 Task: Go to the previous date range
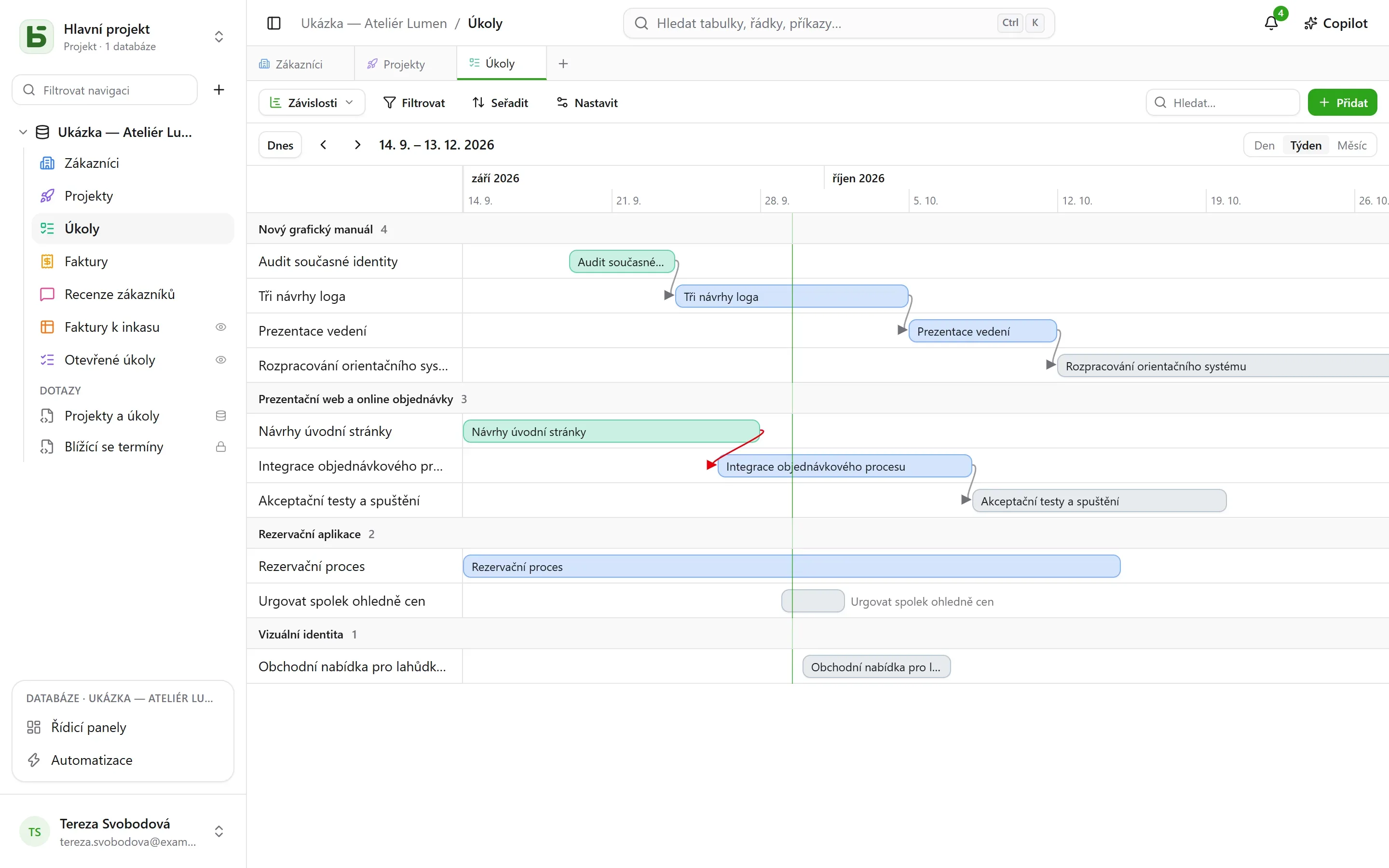click(324, 145)
